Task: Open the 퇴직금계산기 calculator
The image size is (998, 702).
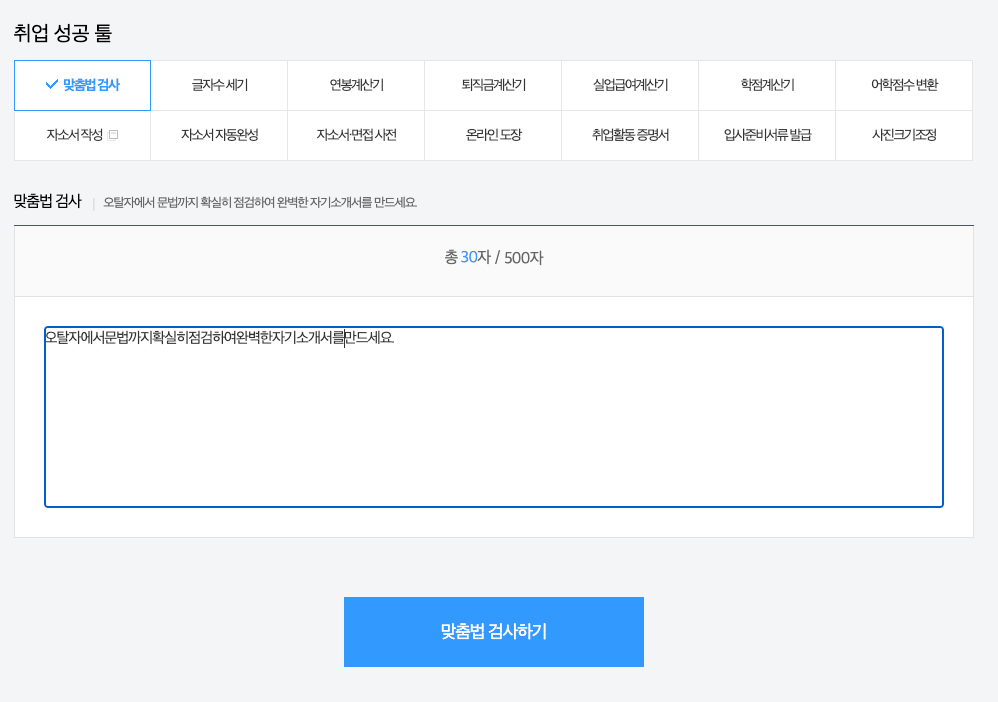Action: 493,86
